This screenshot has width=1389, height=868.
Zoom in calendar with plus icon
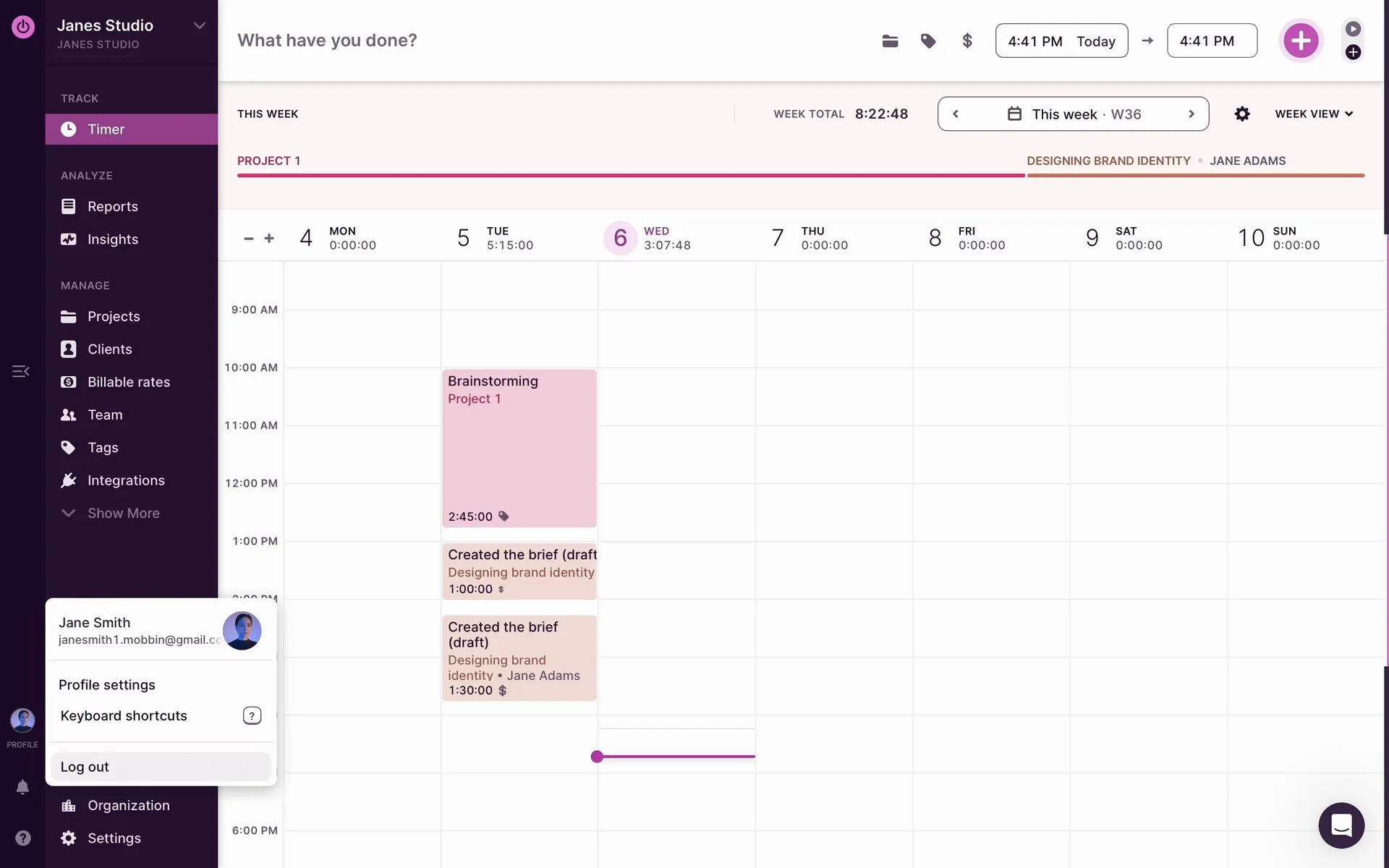point(269,238)
